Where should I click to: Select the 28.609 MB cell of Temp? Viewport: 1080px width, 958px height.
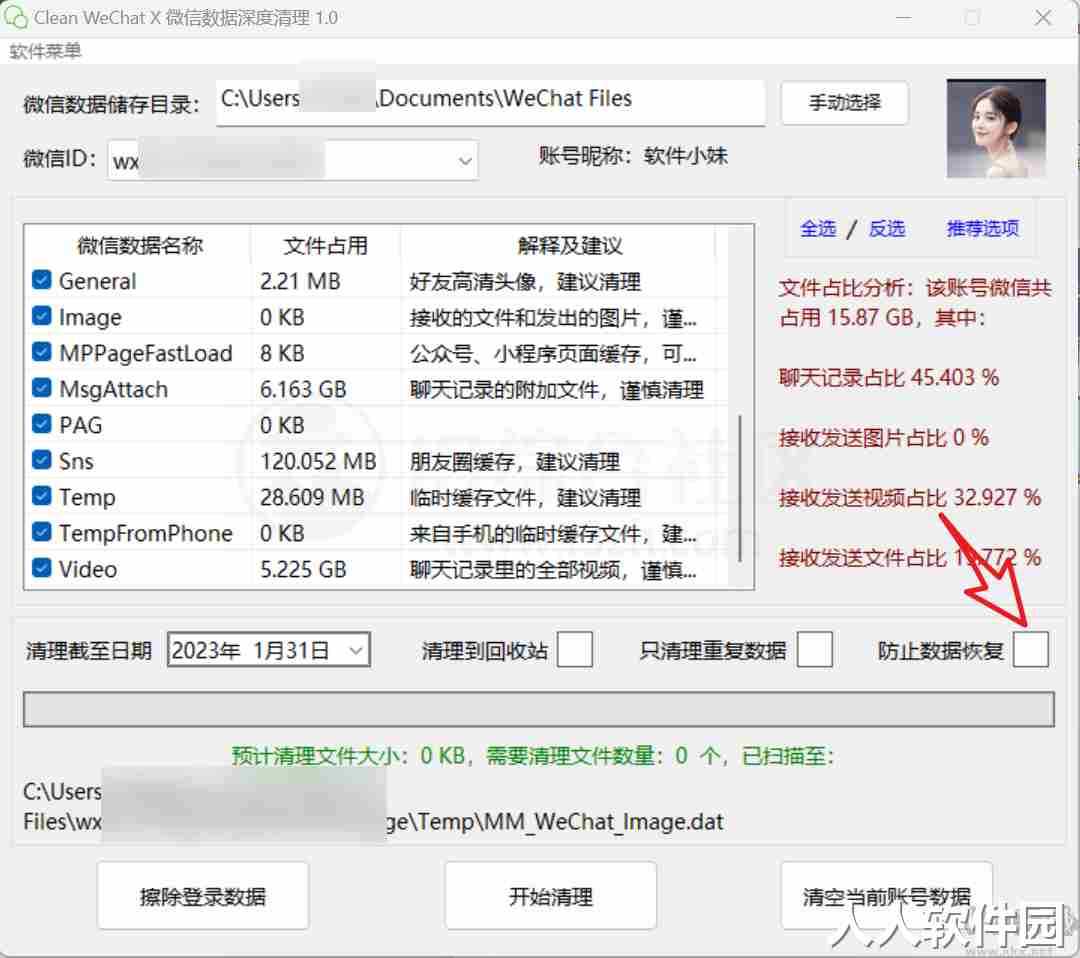pos(312,497)
